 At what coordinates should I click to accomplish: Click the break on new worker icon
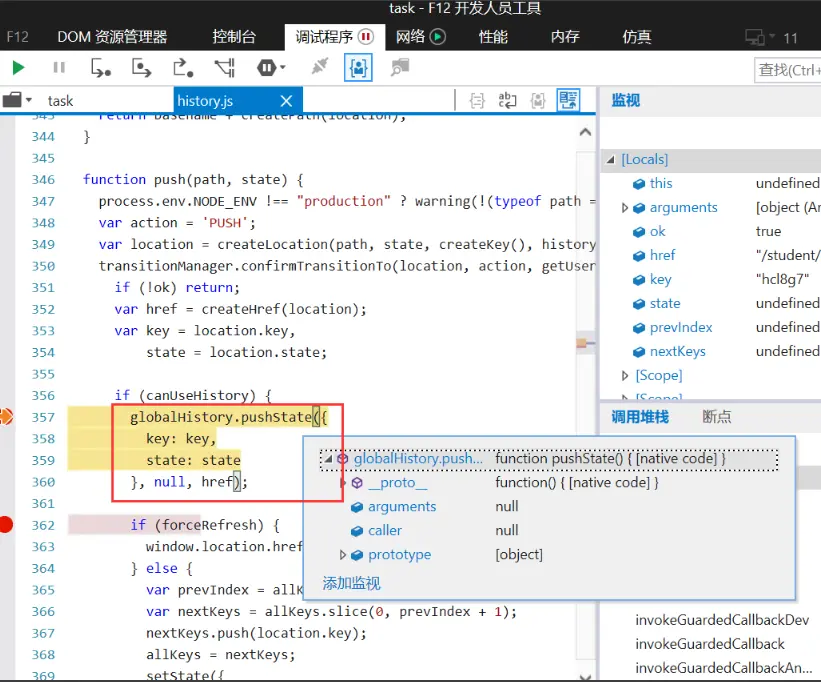(x=225, y=68)
